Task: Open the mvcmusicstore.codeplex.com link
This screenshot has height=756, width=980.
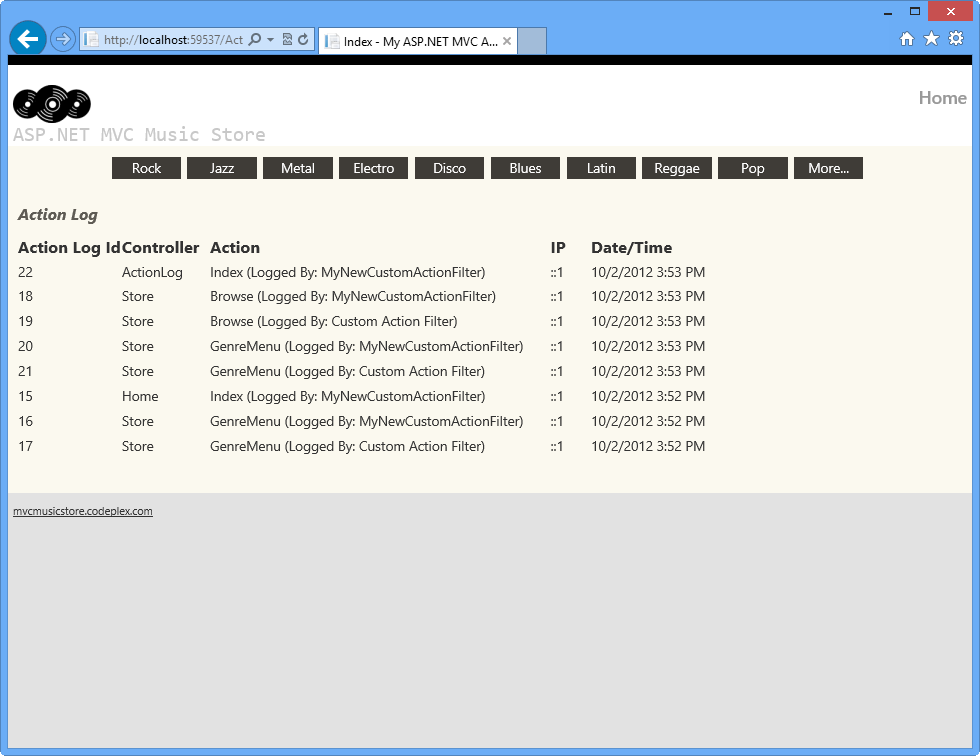Action: (x=83, y=511)
